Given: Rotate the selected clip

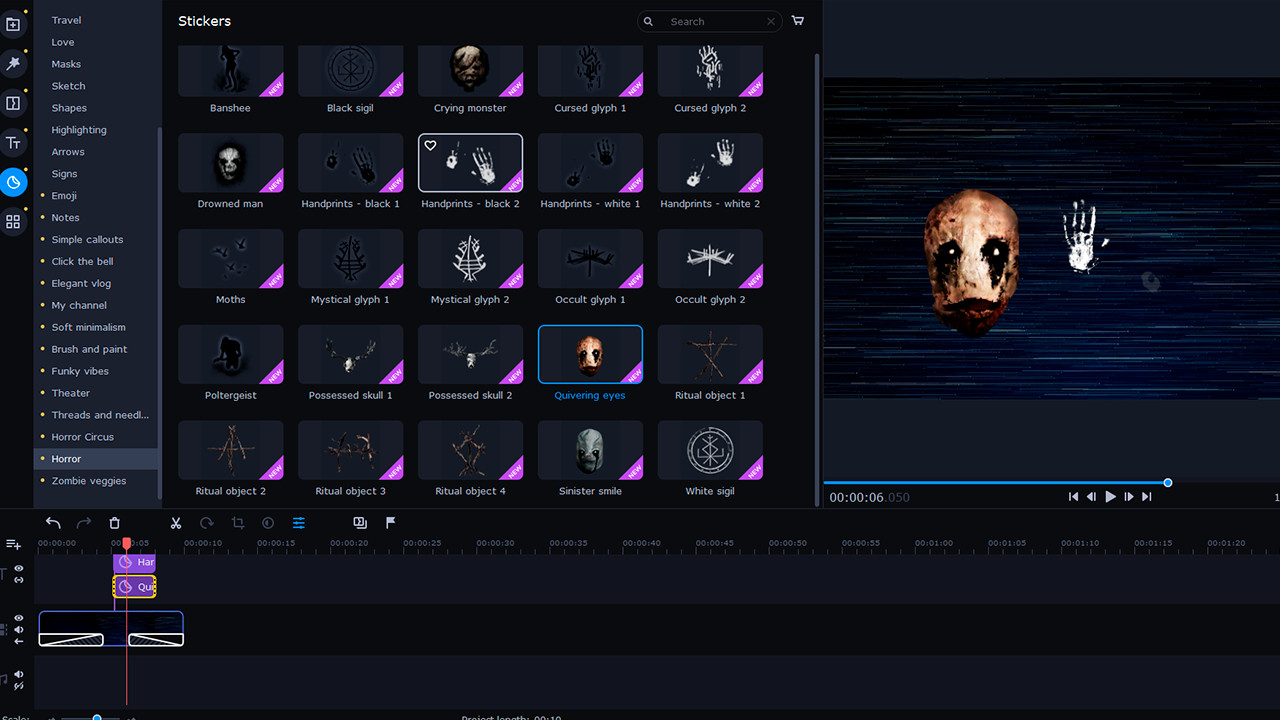Looking at the screenshot, I should pyautogui.click(x=207, y=523).
